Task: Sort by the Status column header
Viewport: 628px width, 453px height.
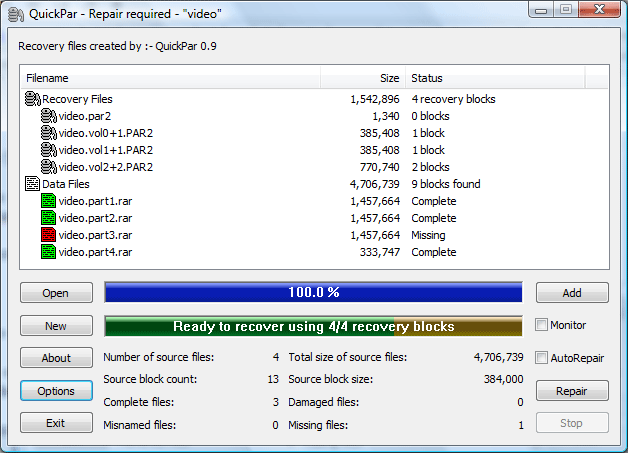Action: (x=495, y=78)
